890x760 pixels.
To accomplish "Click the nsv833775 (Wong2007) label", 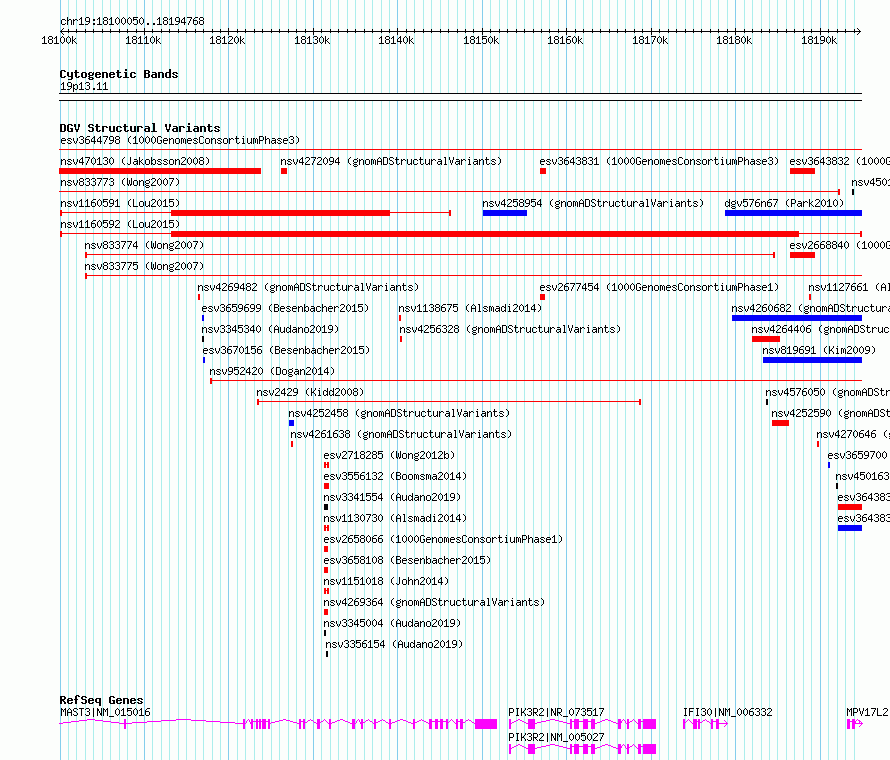I will (144, 266).
